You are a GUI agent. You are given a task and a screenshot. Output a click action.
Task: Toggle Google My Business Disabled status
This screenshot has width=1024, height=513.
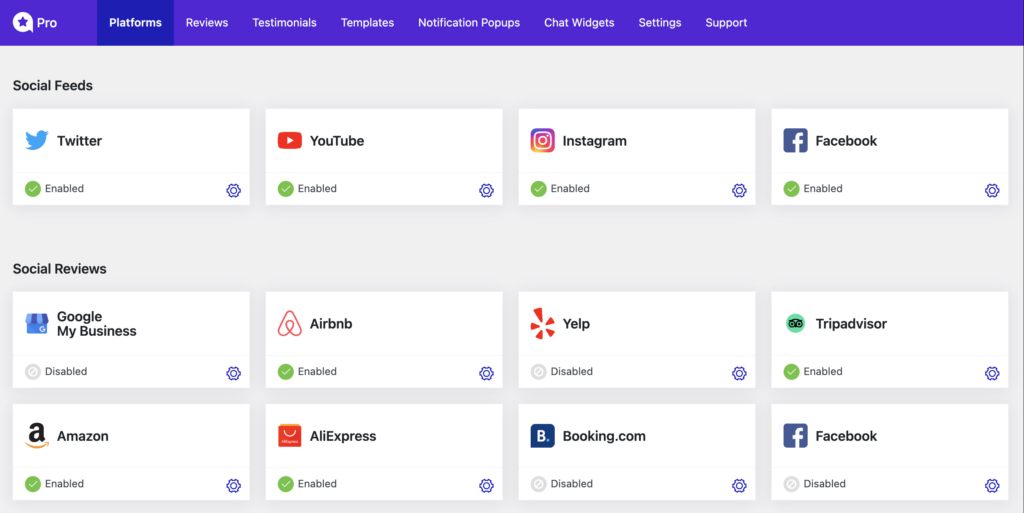pos(56,371)
